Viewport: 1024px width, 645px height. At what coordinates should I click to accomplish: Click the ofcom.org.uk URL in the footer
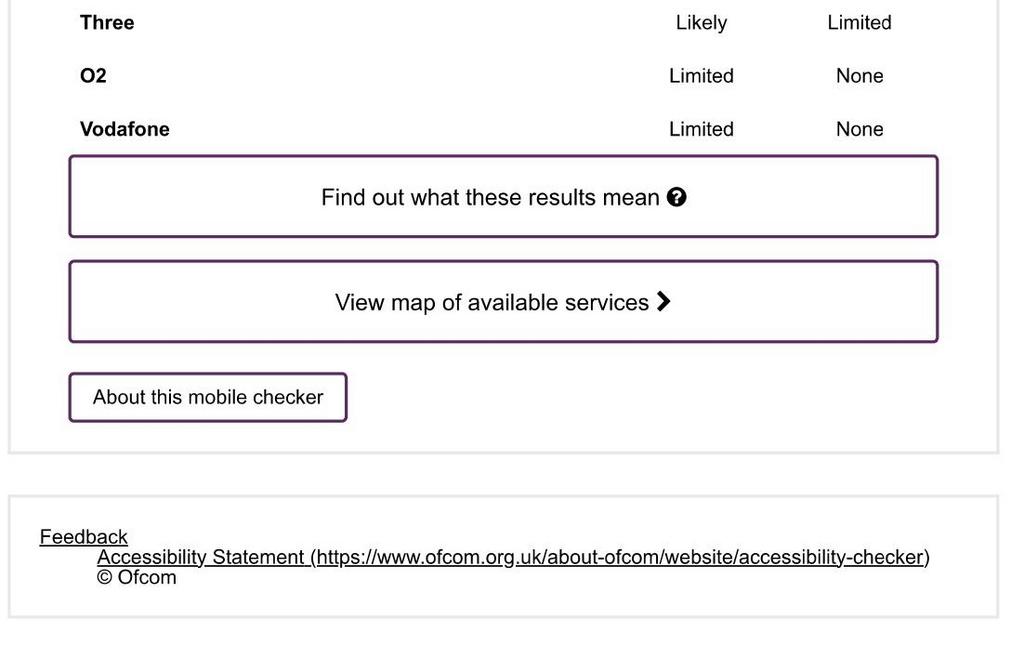point(620,557)
